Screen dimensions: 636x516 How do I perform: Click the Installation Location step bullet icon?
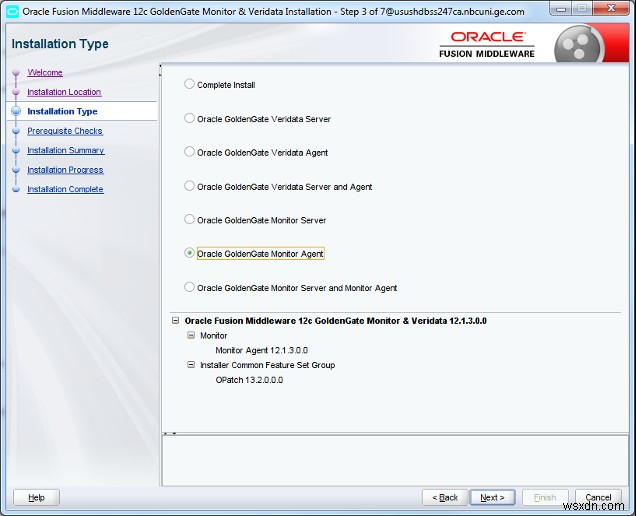[16, 92]
